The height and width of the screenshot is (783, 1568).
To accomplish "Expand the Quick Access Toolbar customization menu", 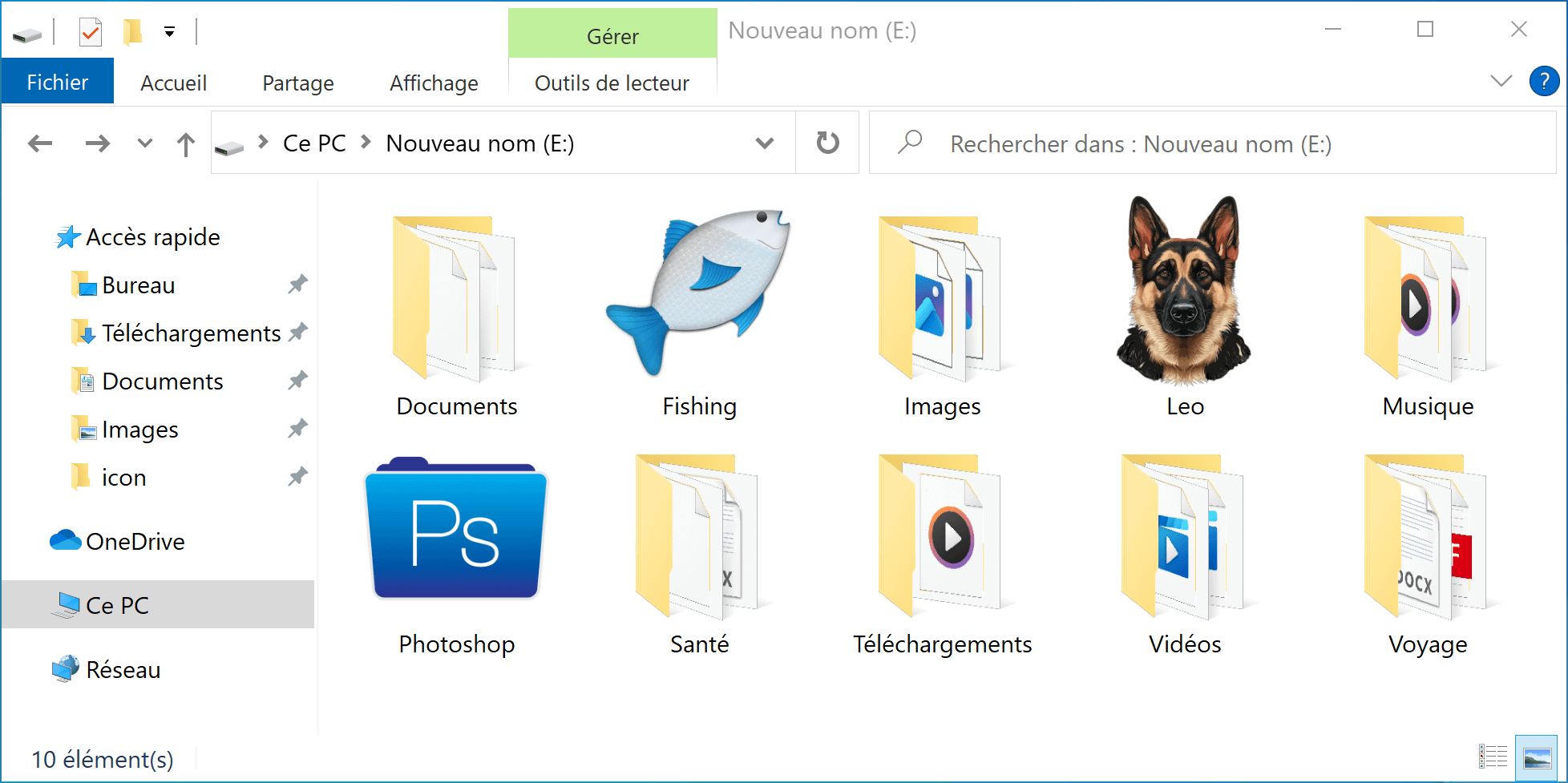I will (168, 32).
